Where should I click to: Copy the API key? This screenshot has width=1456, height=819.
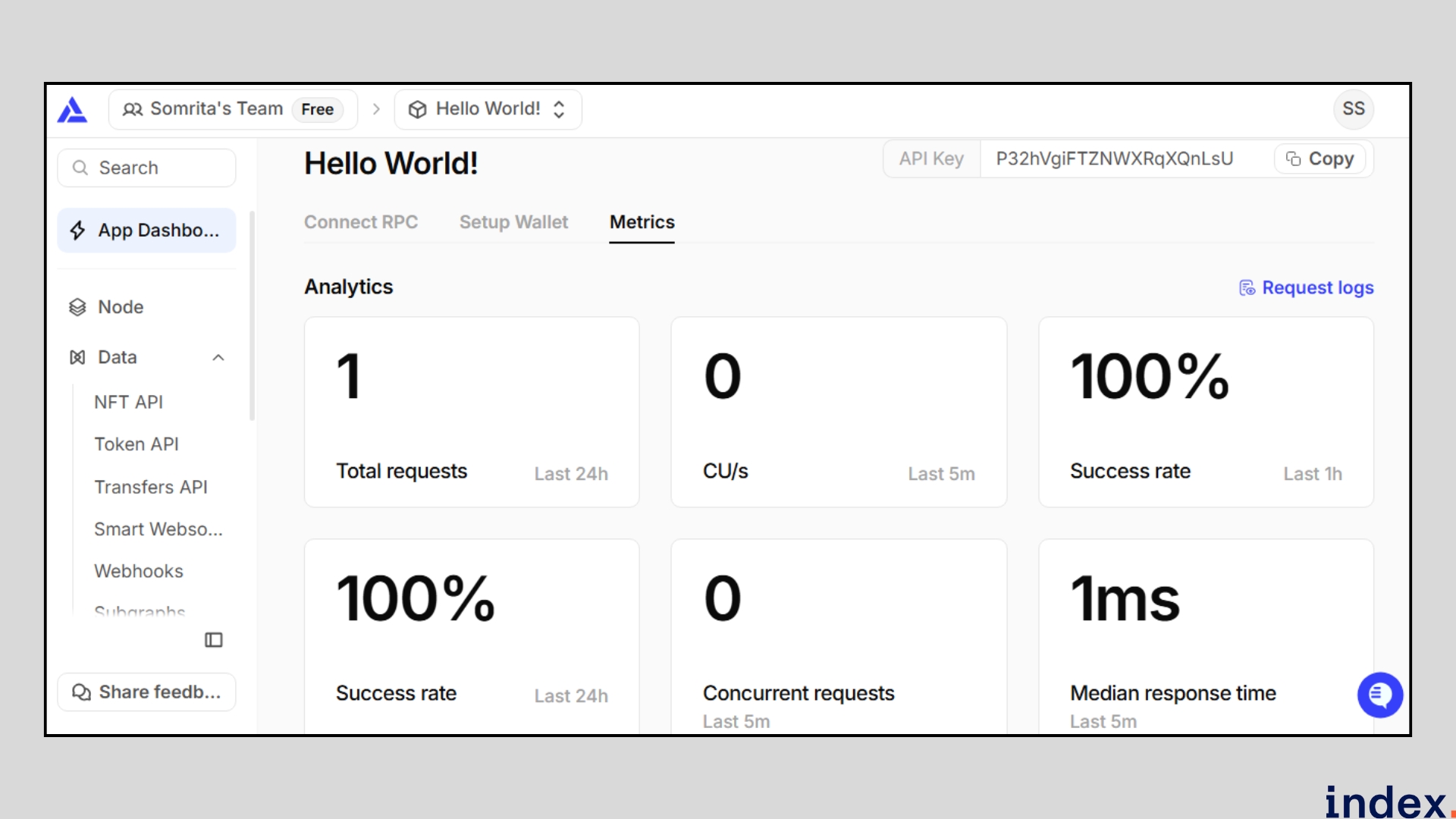tap(1320, 159)
